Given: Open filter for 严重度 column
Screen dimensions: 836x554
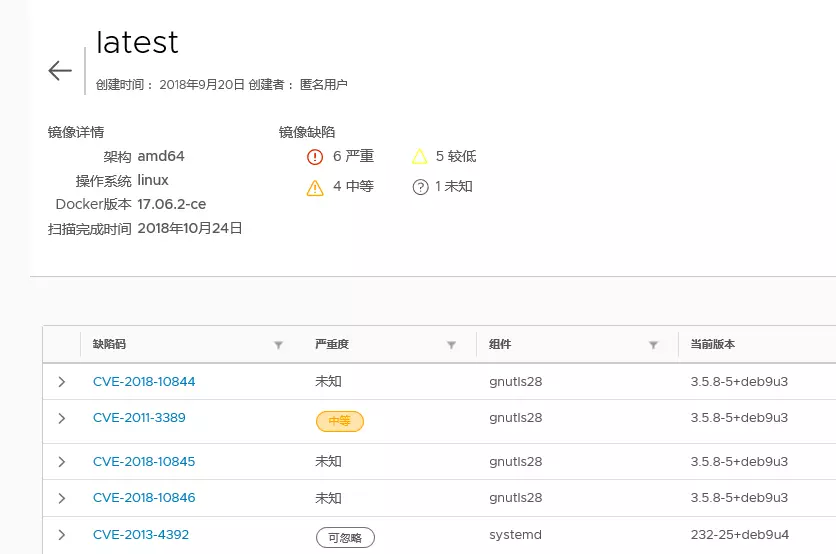Looking at the screenshot, I should coord(452,345).
